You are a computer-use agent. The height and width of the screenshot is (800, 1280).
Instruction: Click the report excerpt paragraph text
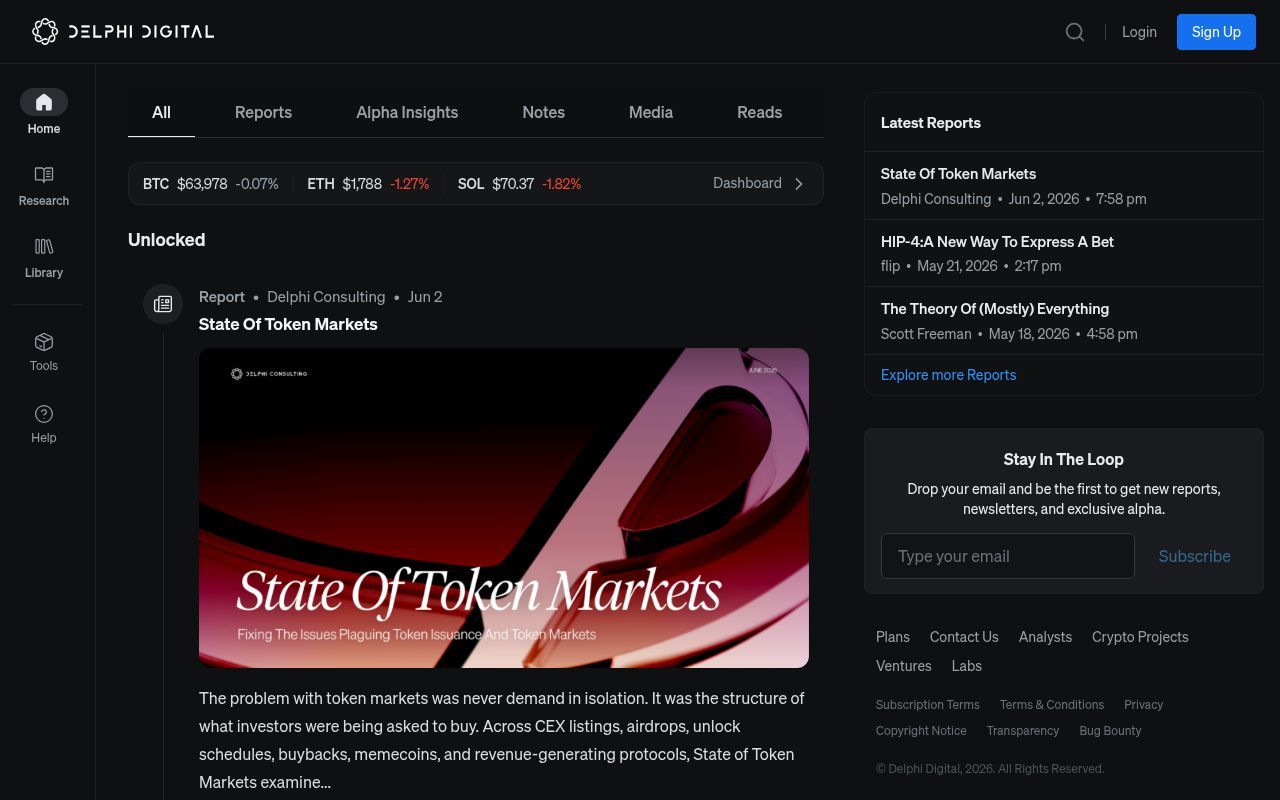[x=502, y=740]
